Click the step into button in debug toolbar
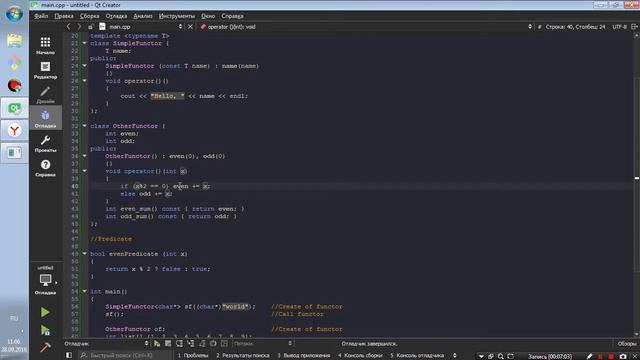This screenshot has width=640, height=360. click(191, 344)
